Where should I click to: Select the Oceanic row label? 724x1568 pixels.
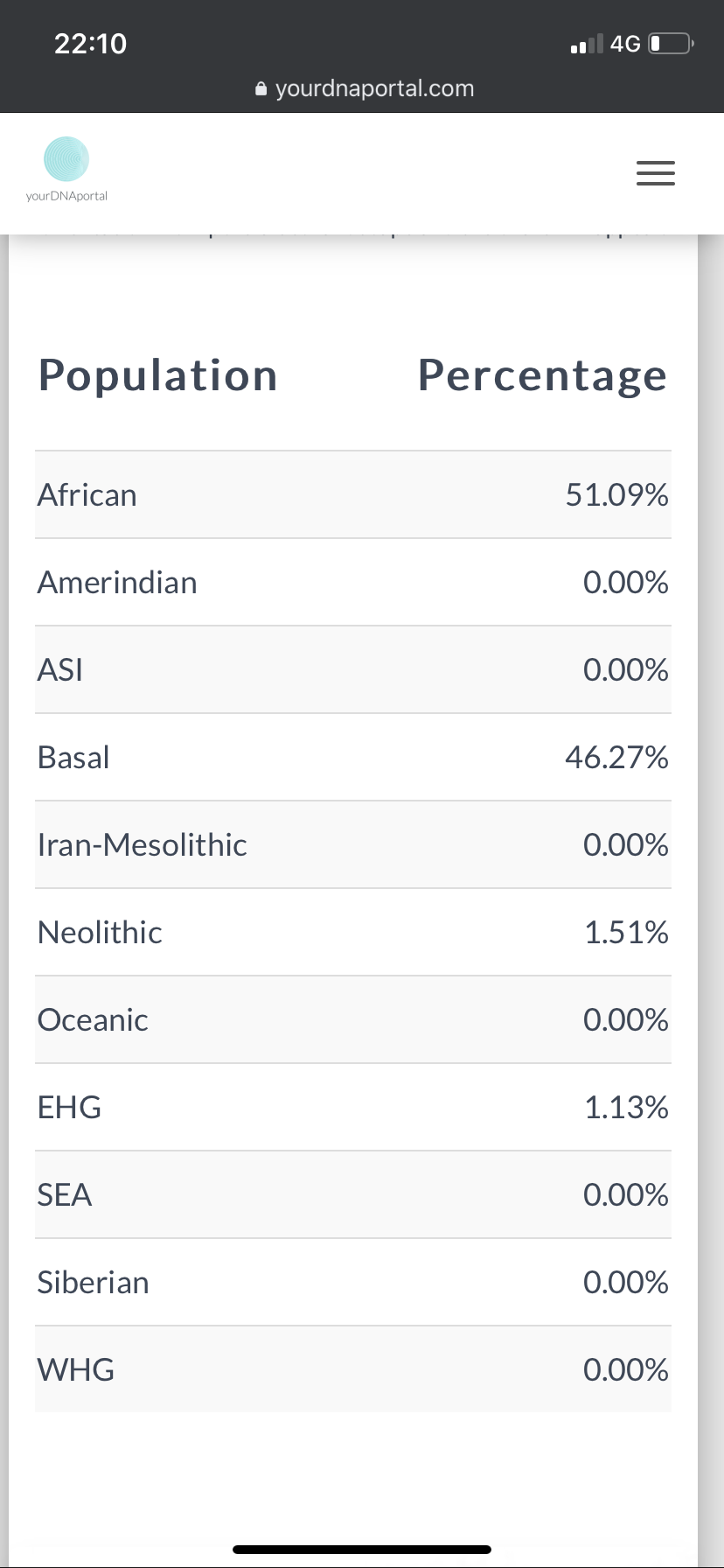click(x=93, y=1019)
